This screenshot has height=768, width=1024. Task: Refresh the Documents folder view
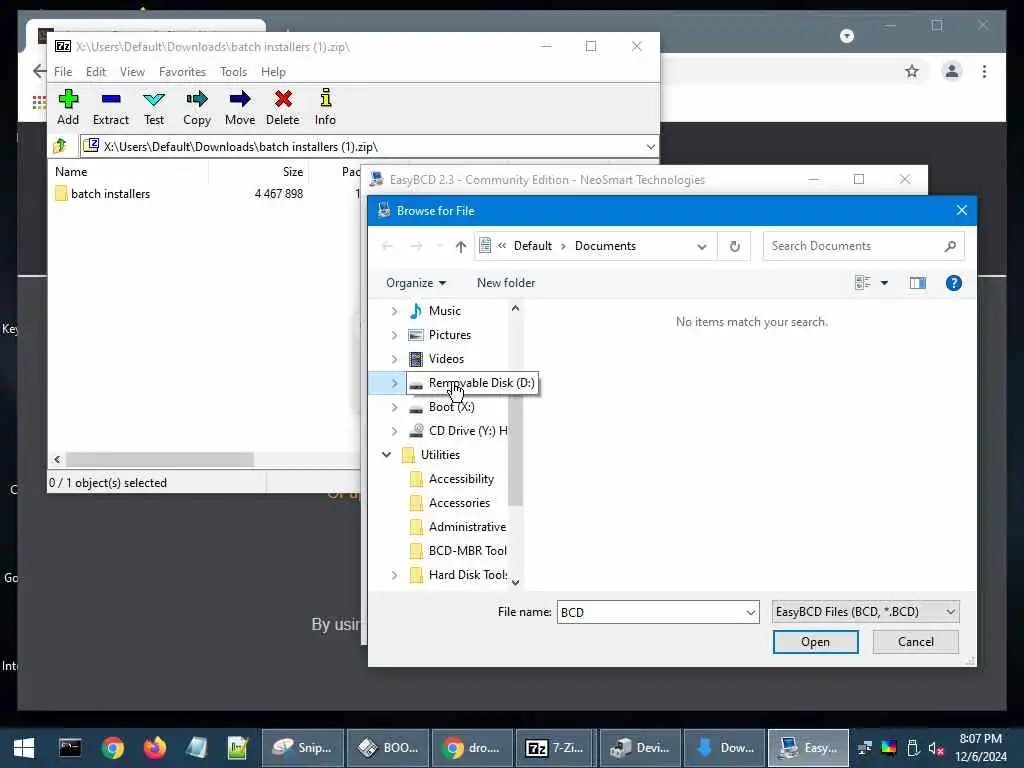click(x=735, y=246)
